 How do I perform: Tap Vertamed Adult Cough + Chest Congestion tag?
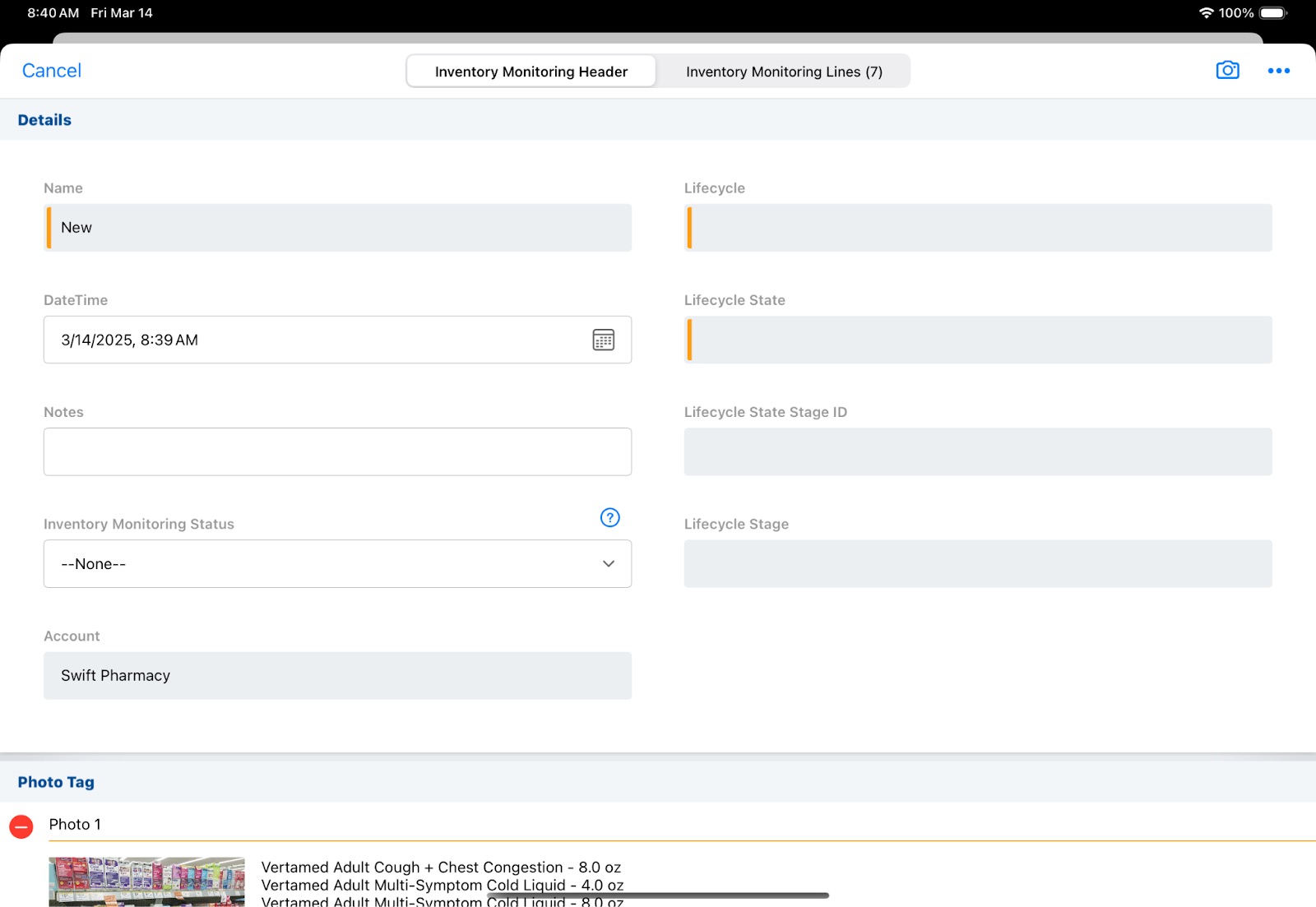point(441,868)
